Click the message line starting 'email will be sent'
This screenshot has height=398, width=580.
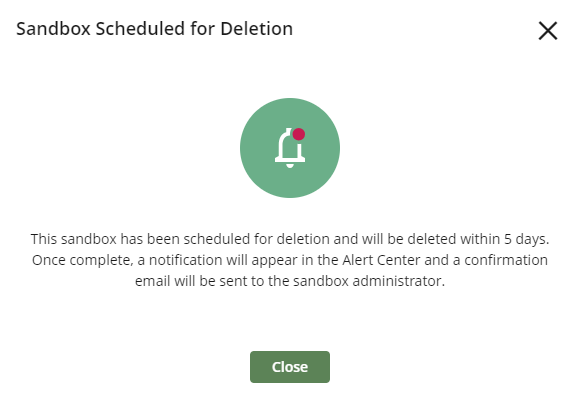[x=290, y=281]
